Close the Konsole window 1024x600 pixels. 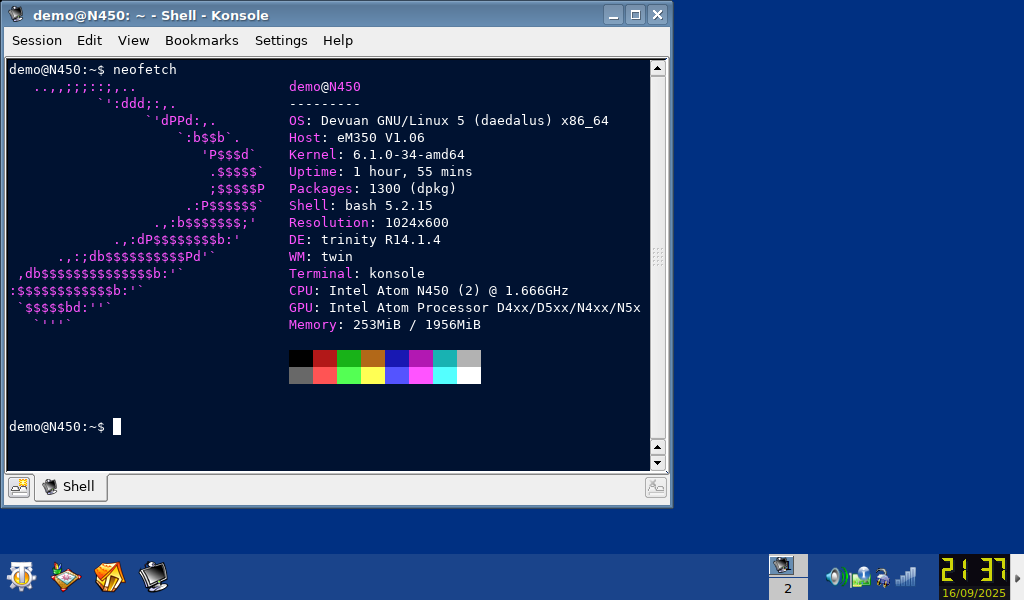pos(658,15)
